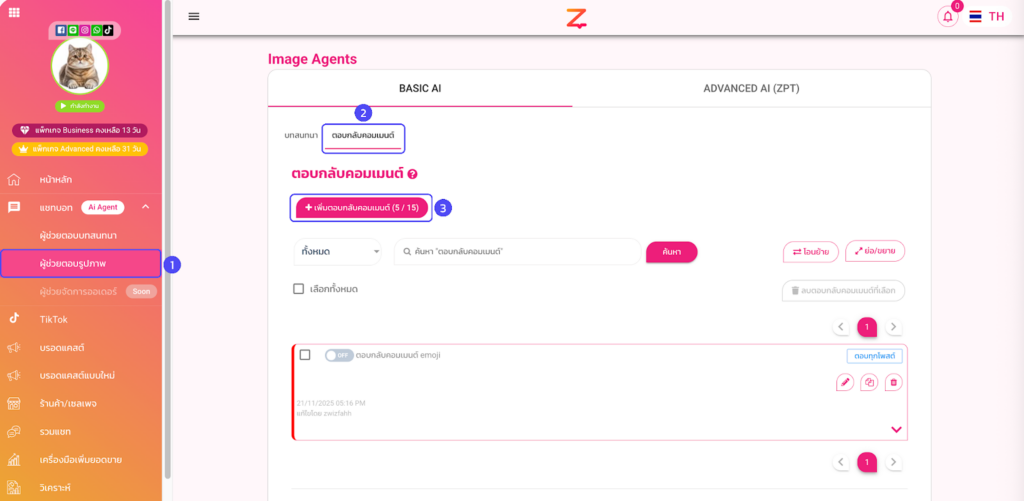Open the ทั้งหมด filter dropdown
The width and height of the screenshot is (1024, 501).
coord(337,252)
